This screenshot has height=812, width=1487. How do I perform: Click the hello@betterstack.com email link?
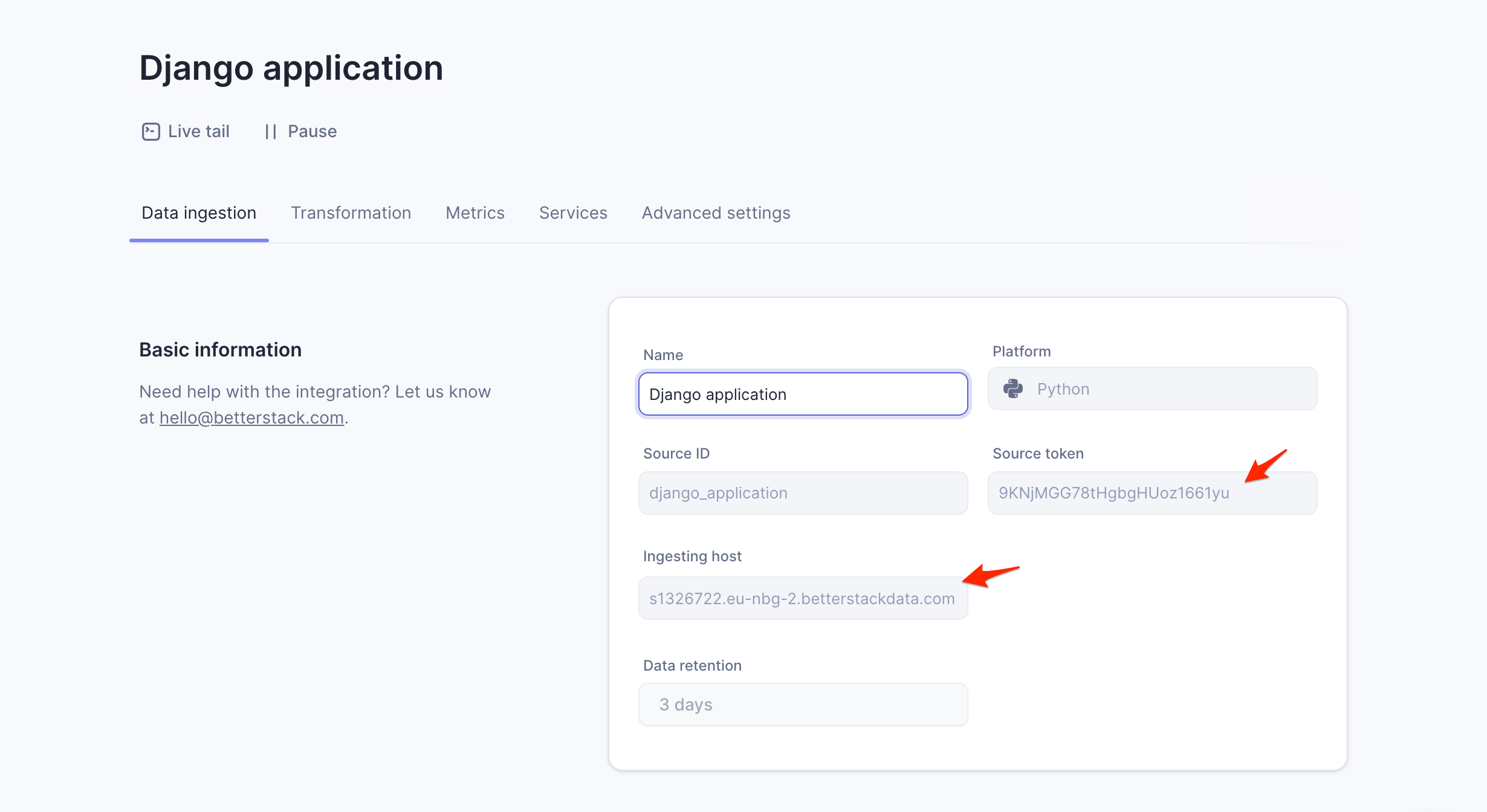click(251, 417)
